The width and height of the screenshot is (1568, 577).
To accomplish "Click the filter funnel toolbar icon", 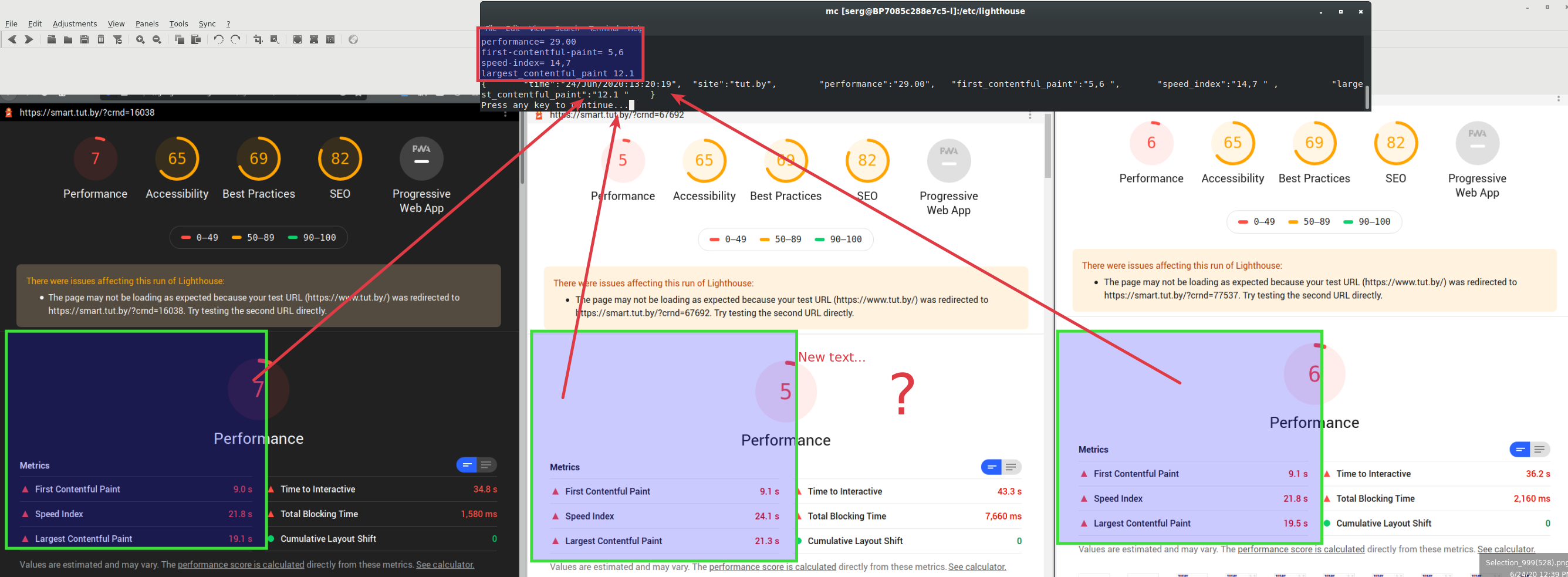I will (x=118, y=39).
